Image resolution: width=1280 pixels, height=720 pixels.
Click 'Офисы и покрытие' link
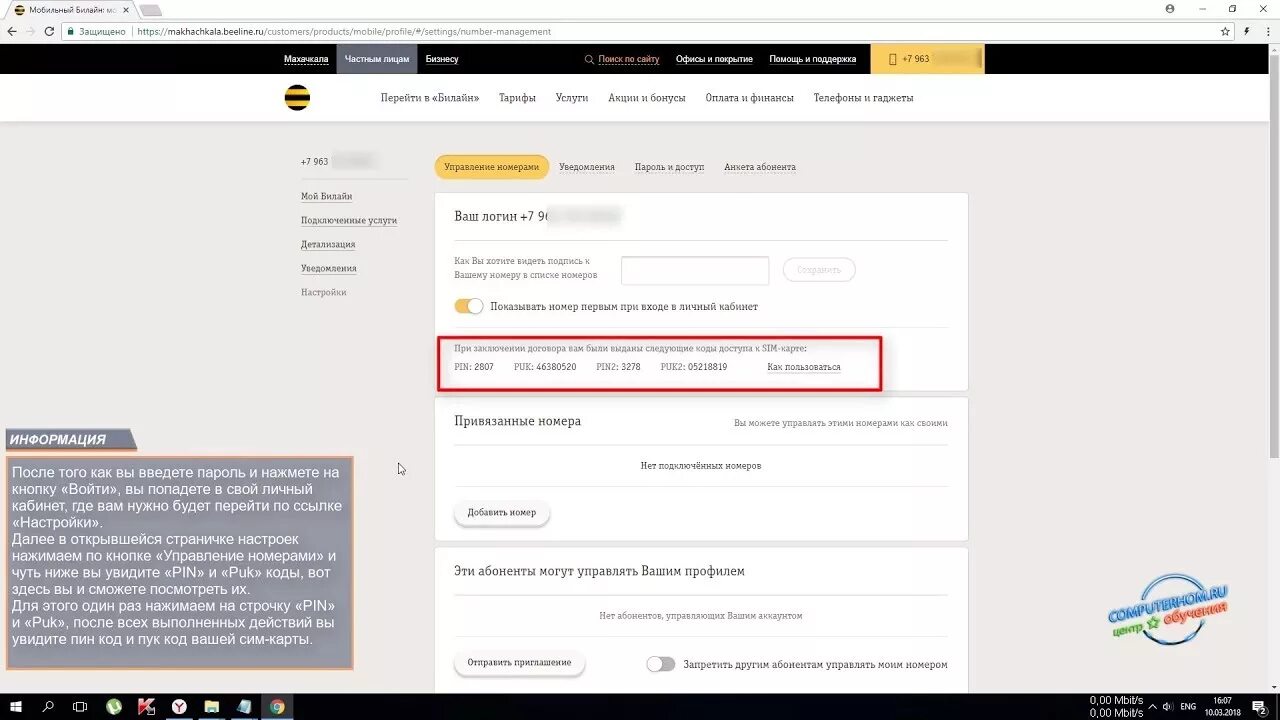click(714, 59)
